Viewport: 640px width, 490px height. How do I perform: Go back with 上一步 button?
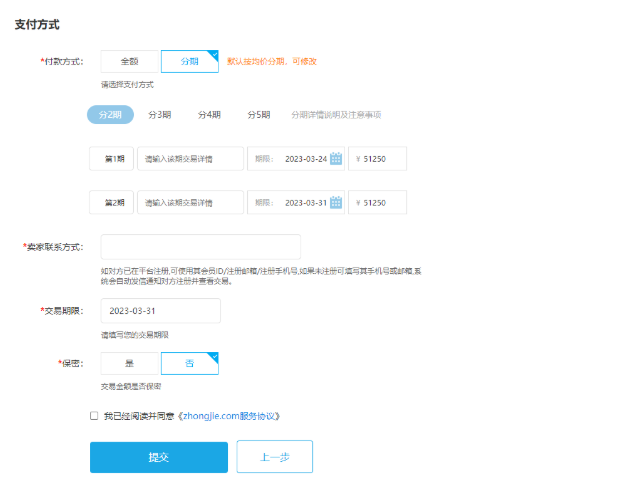coord(274,457)
